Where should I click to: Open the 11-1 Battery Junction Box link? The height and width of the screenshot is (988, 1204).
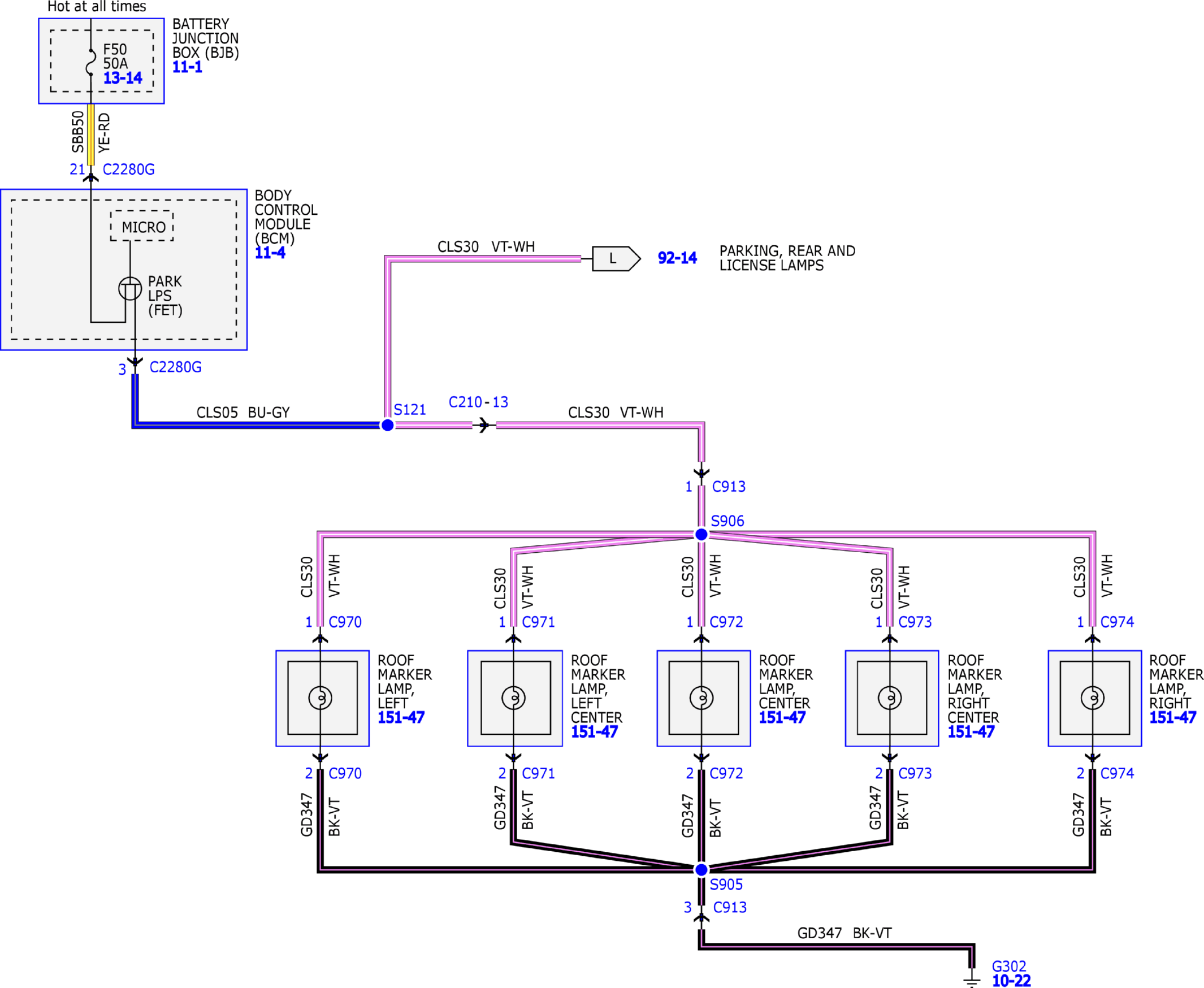(187, 67)
